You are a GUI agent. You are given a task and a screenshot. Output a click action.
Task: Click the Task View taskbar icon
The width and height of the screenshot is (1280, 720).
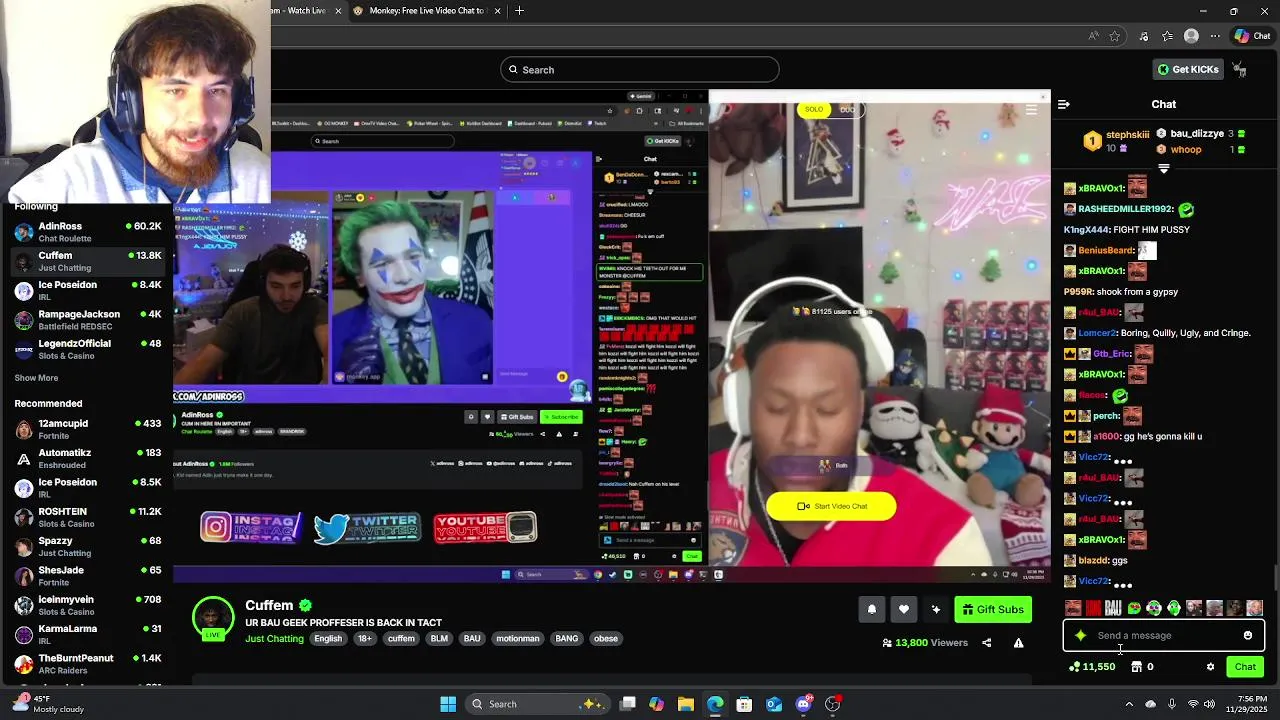coord(627,704)
